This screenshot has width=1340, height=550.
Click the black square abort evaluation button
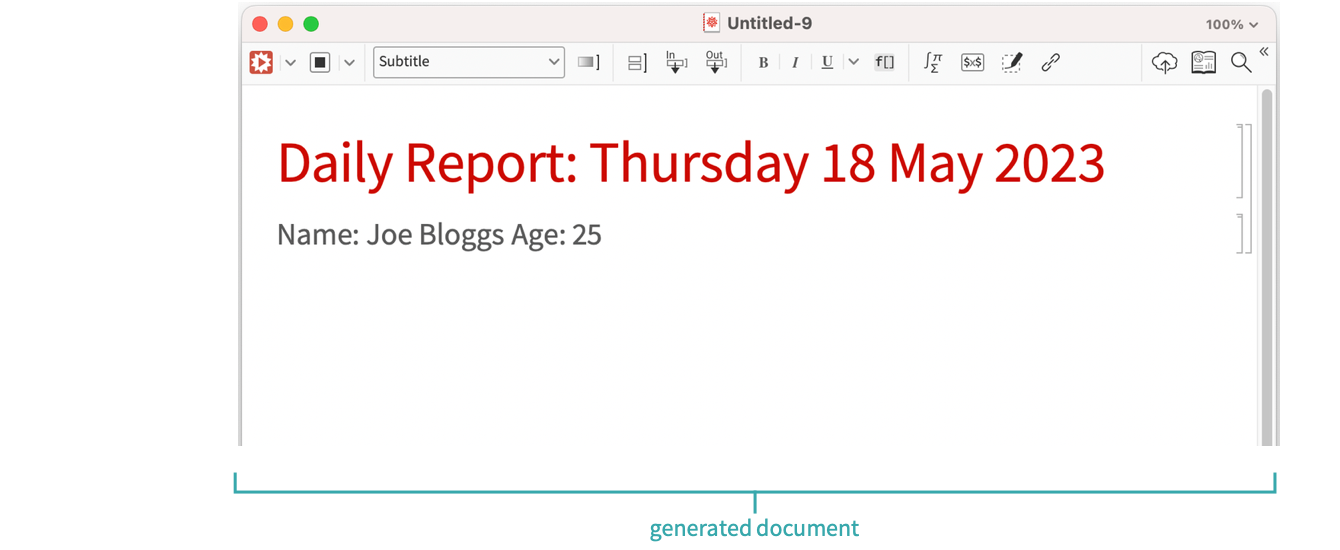320,62
